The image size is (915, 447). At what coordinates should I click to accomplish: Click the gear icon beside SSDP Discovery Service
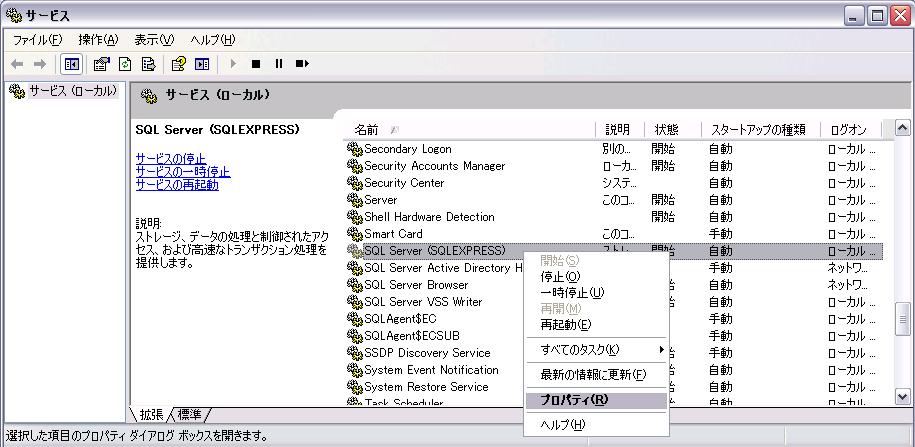tap(355, 353)
